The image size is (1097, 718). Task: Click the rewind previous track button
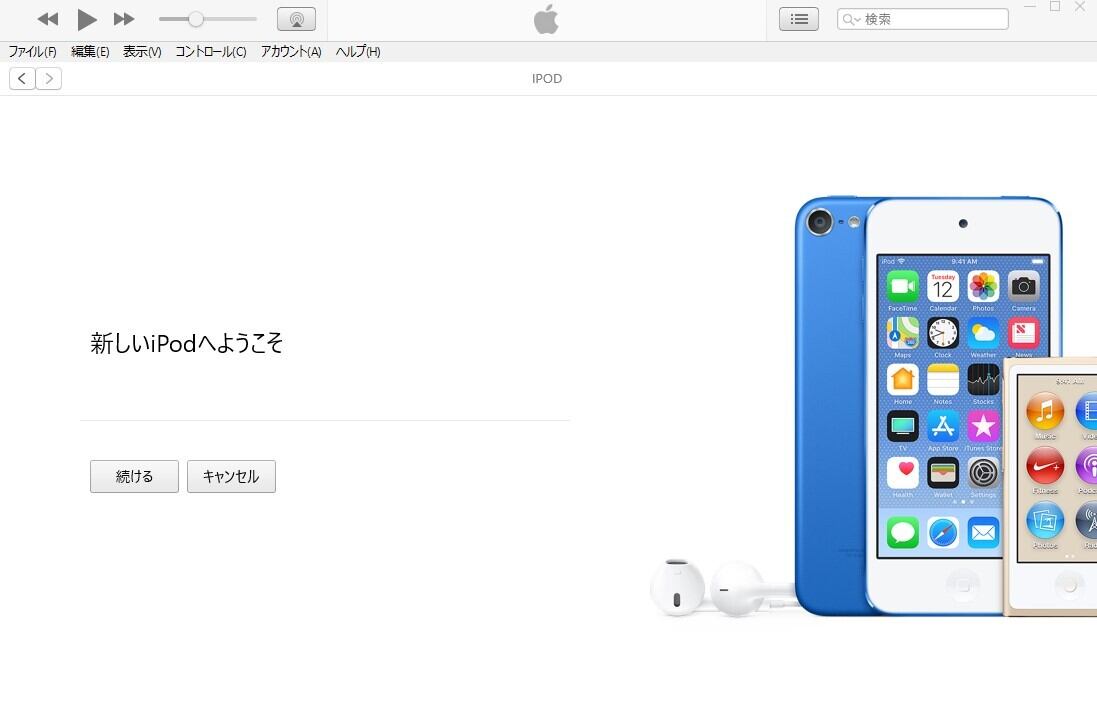pyautogui.click(x=48, y=19)
